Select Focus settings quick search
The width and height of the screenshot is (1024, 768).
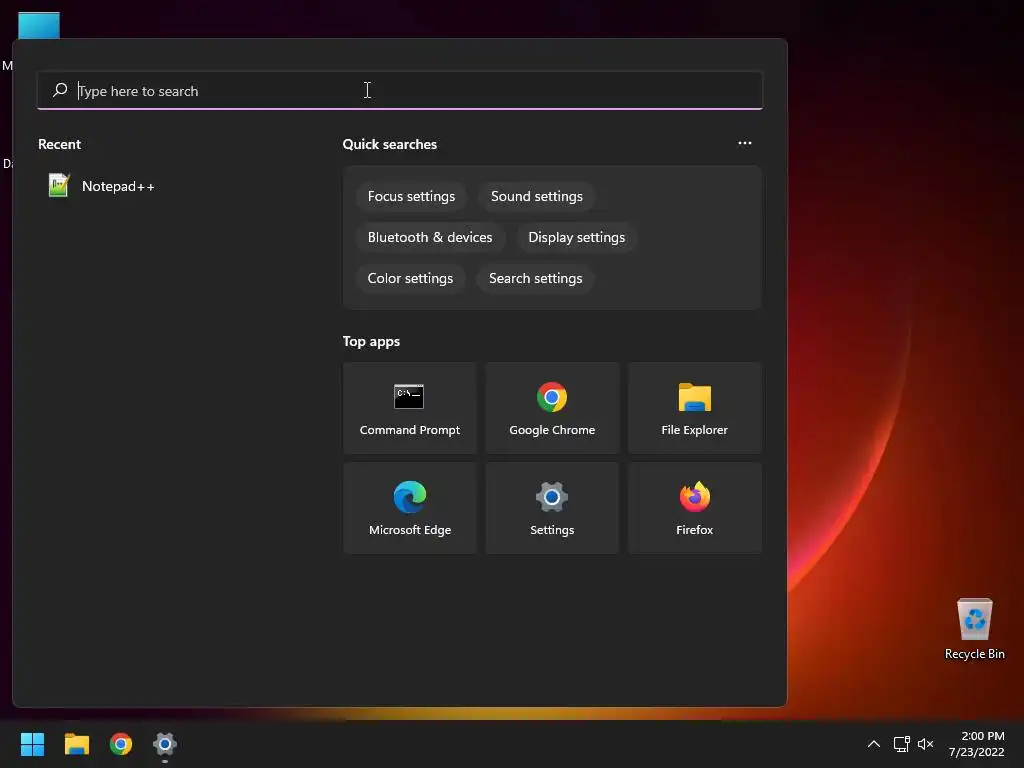411,197
